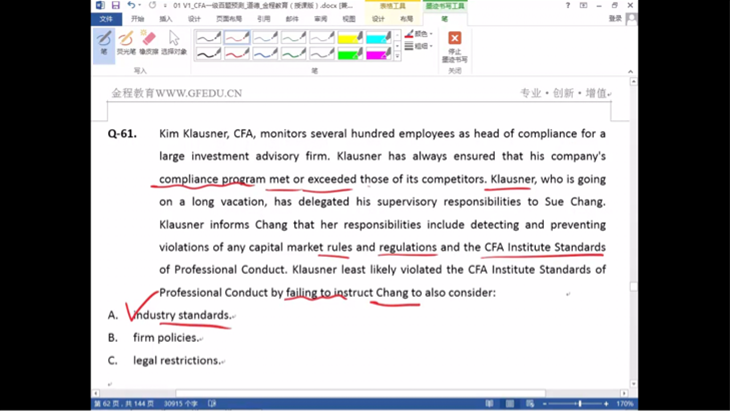Choose the Select Objects (选择对象) cursor tool

coord(174,43)
